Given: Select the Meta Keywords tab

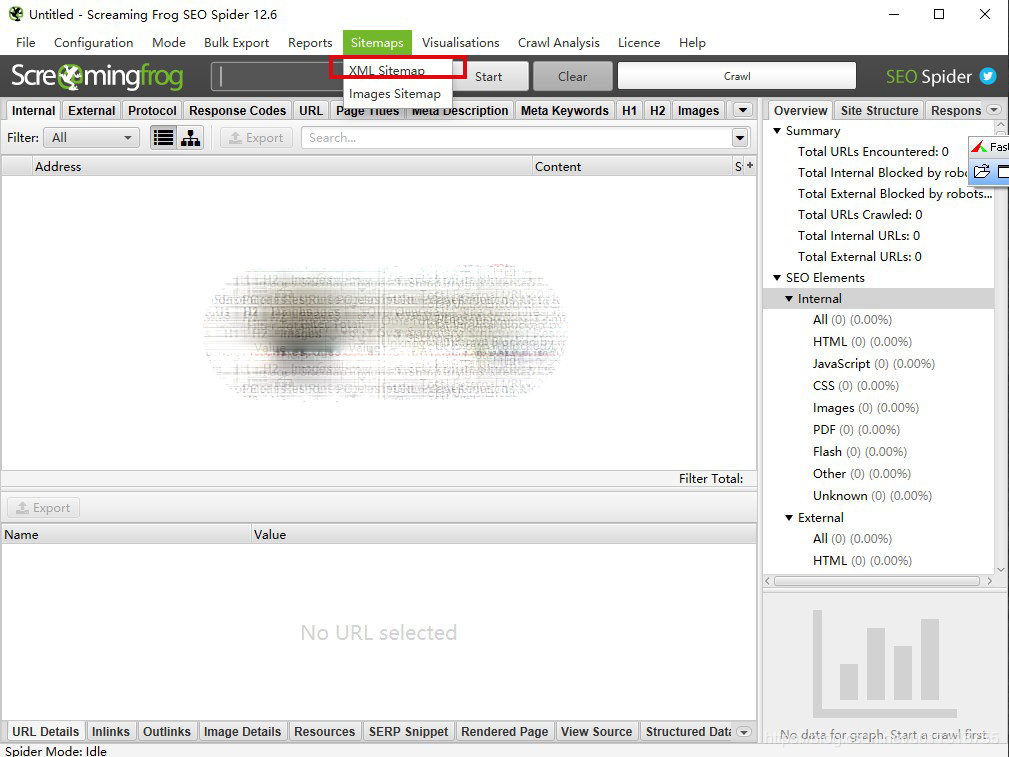Looking at the screenshot, I should coord(564,111).
